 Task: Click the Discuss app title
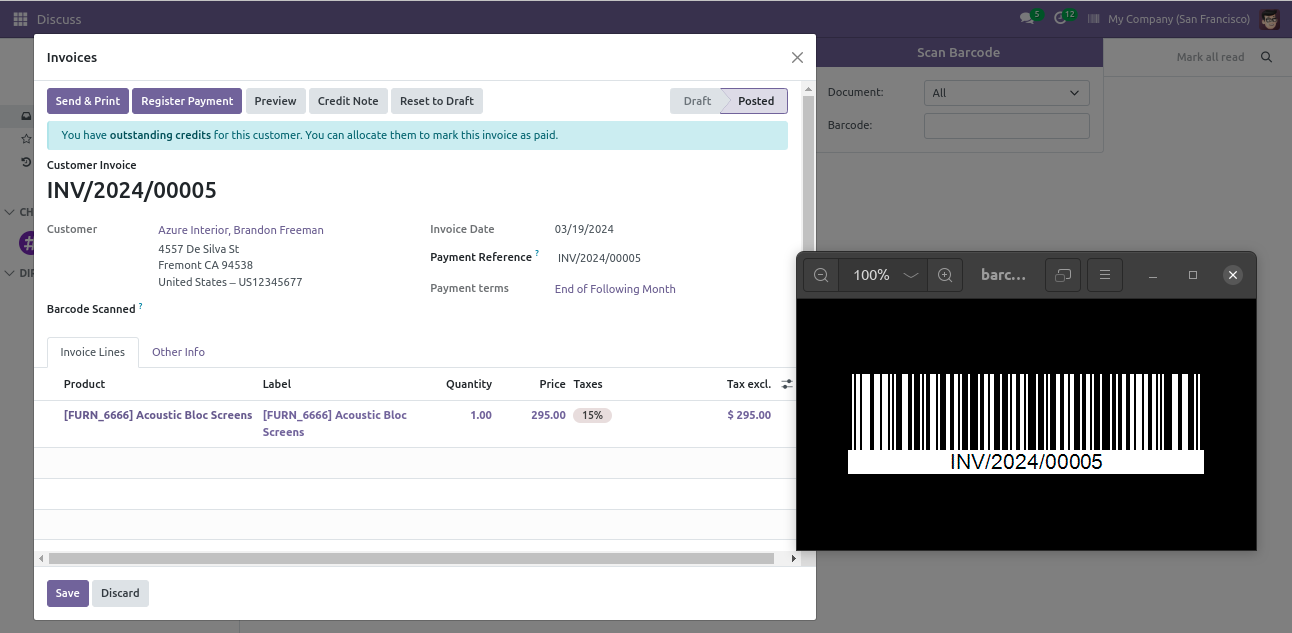click(x=59, y=19)
